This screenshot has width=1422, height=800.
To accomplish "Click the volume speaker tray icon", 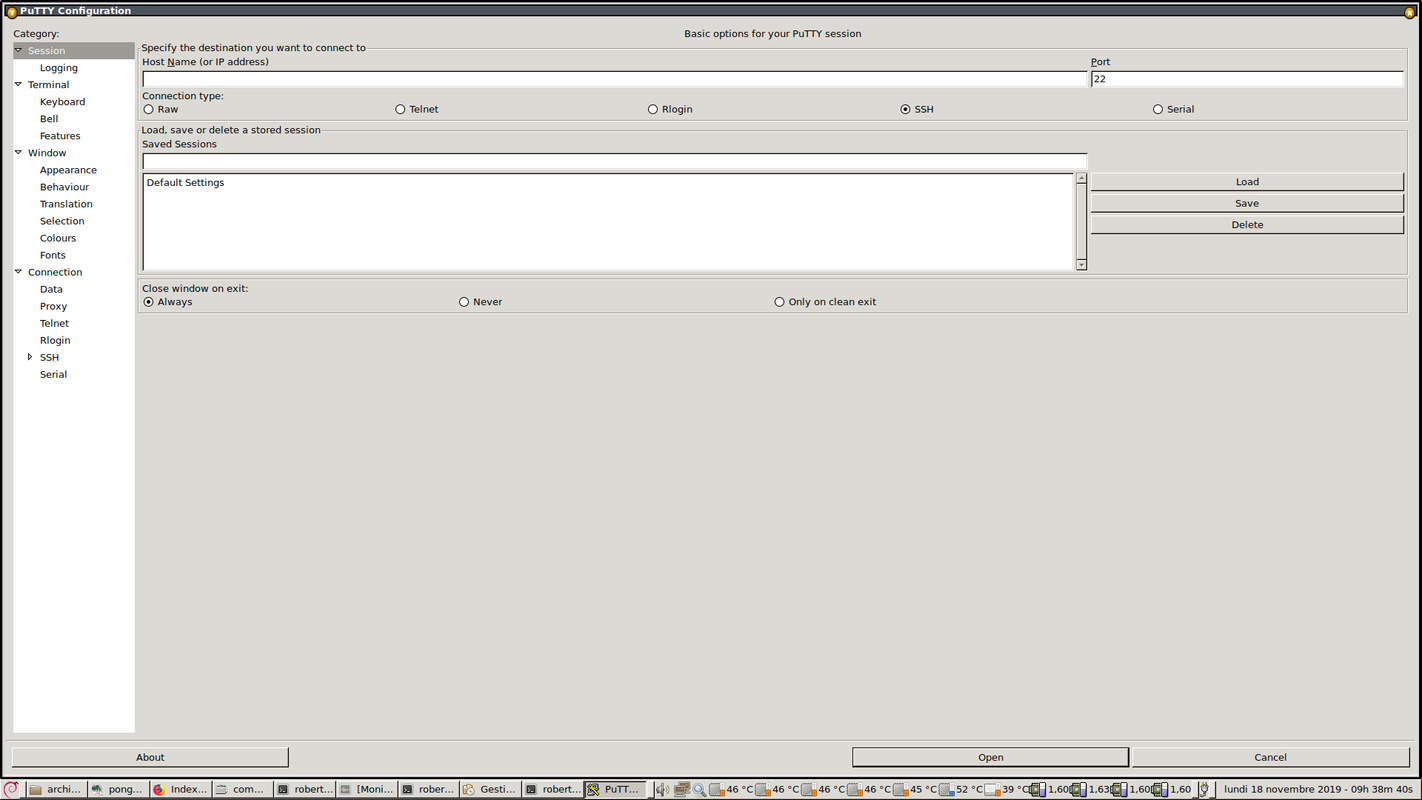I will [x=662, y=789].
